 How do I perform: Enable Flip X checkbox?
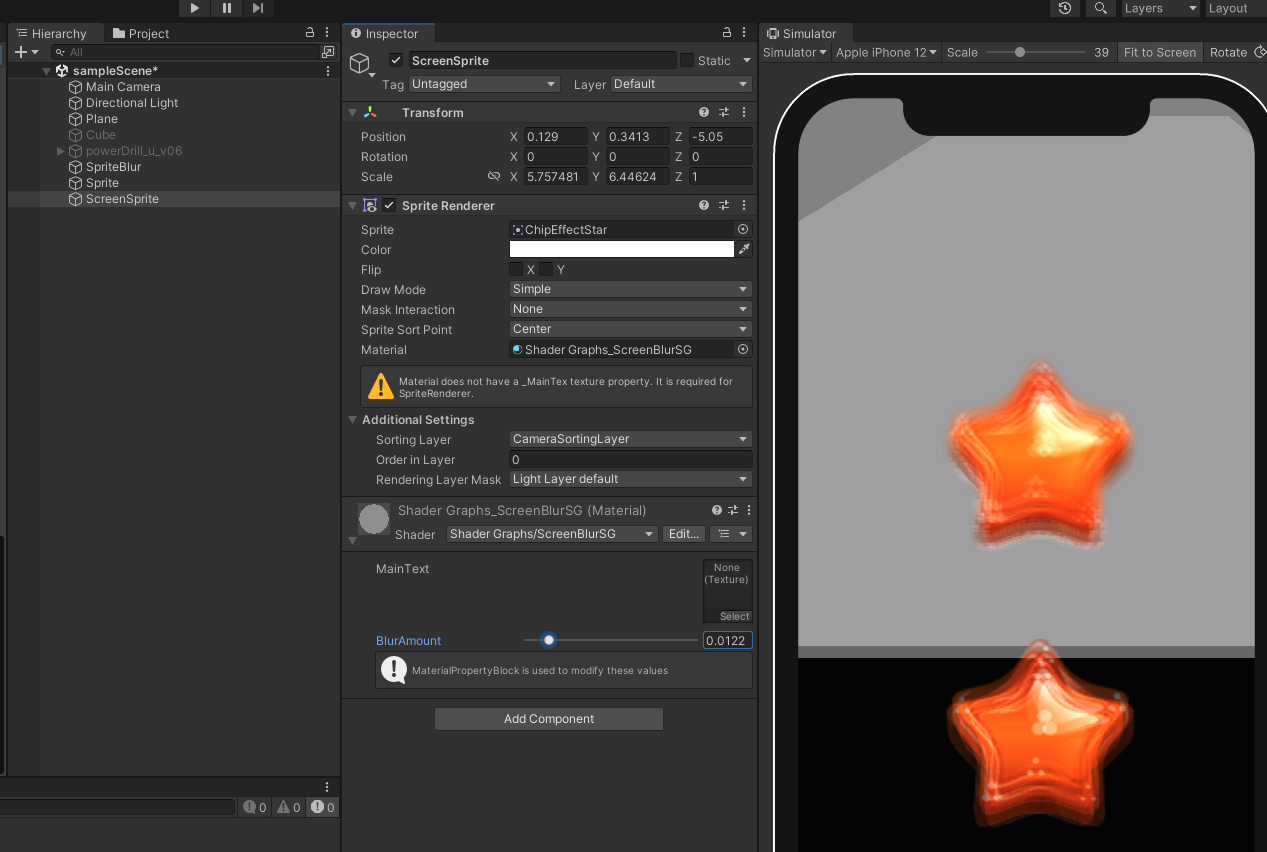[516, 269]
